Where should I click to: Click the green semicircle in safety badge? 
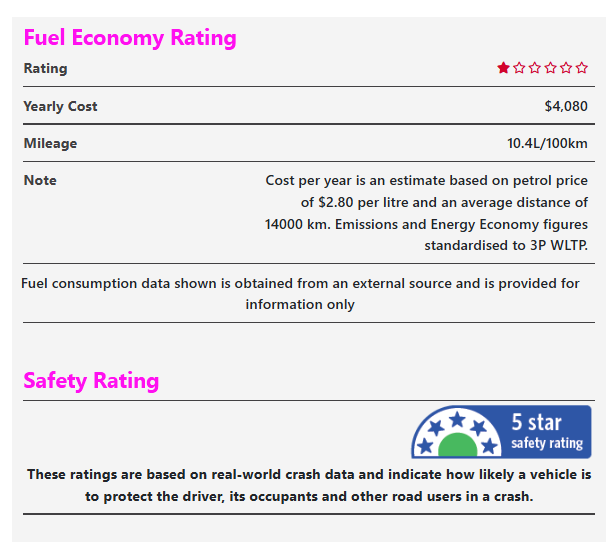456,446
